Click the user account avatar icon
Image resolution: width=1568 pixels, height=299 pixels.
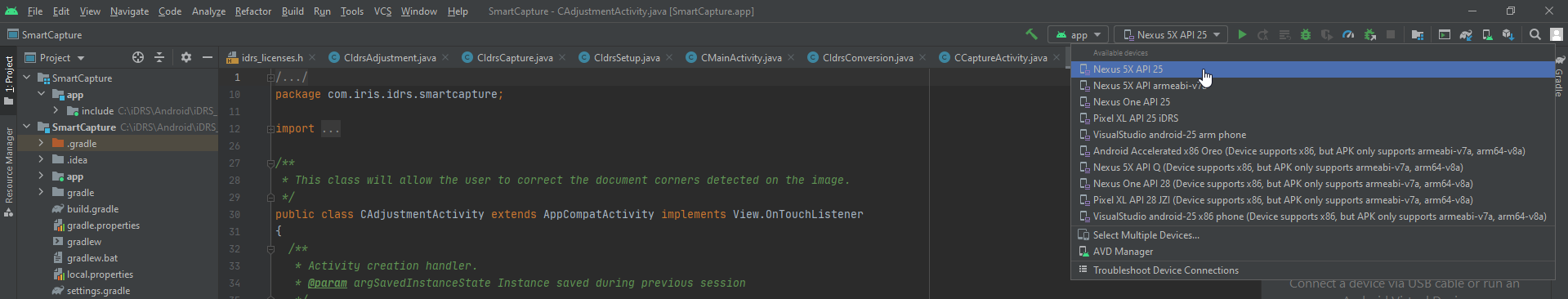coord(1556,34)
